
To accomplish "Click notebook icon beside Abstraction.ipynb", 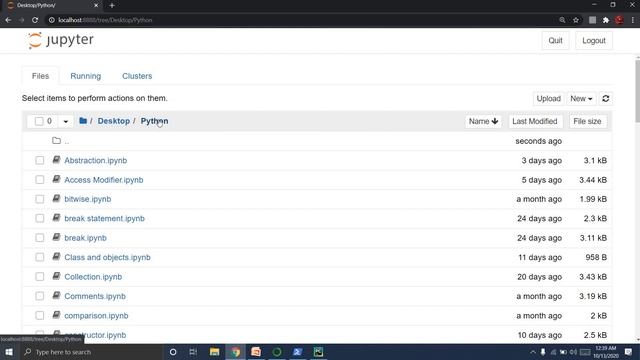I will [56, 160].
